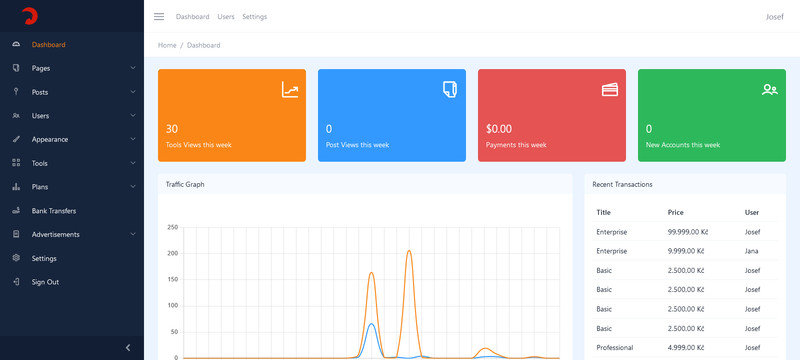Screen dimensions: 800x360
Task: Open the green New Accounts this week card
Action: [712, 115]
